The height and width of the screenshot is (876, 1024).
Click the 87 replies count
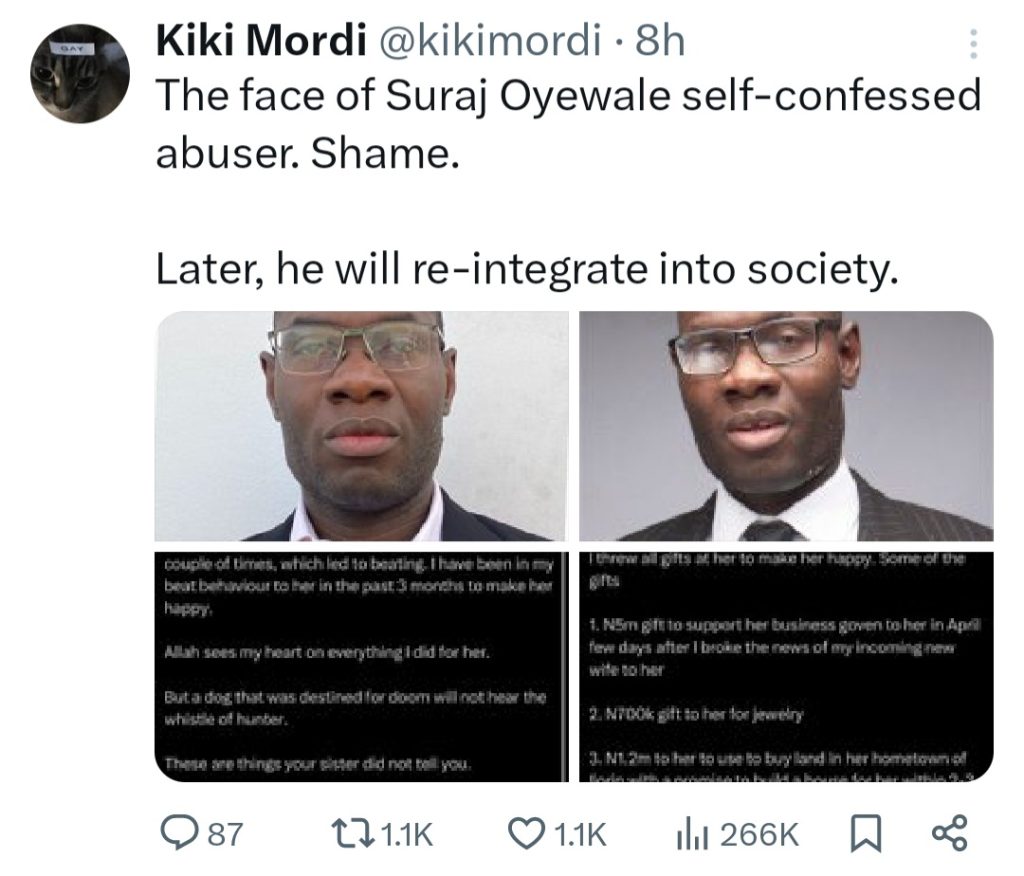[225, 835]
